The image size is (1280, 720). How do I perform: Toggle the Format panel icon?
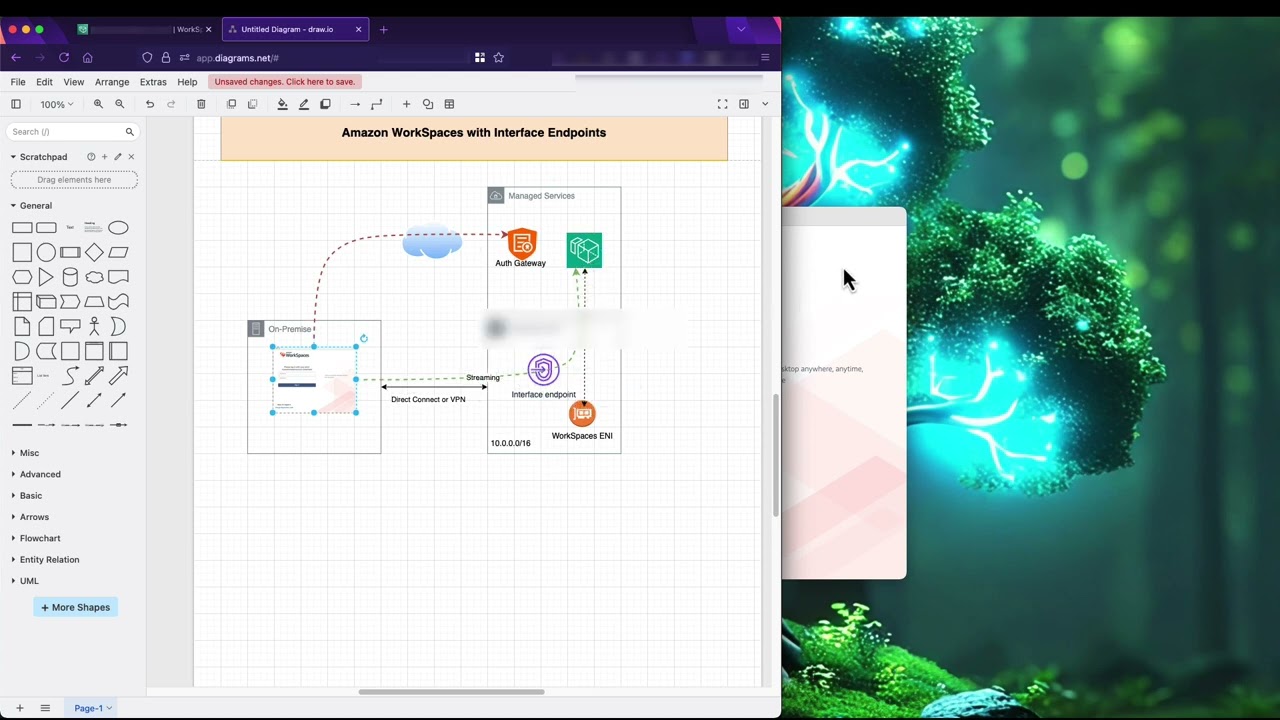[x=744, y=104]
